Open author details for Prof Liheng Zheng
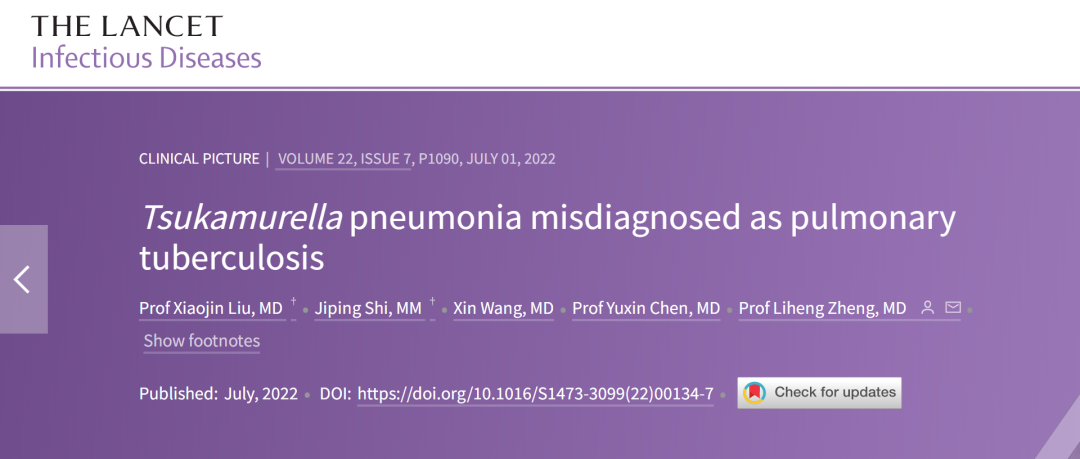1080x459 pixels. (822, 308)
